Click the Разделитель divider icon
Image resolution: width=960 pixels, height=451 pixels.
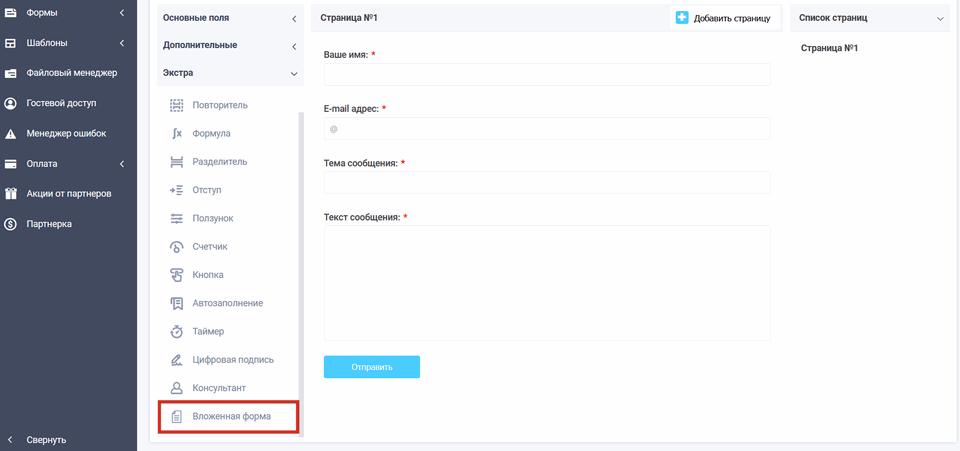tap(177, 162)
